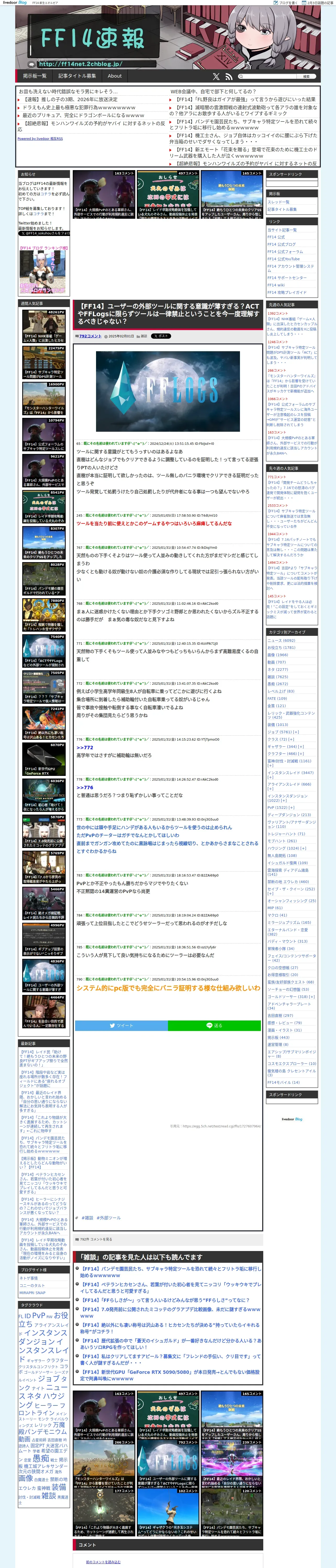The width and height of the screenshot is (336, 1568).
Task: Open top thumbnail with 497コメント badge
Action: click(168, 194)
